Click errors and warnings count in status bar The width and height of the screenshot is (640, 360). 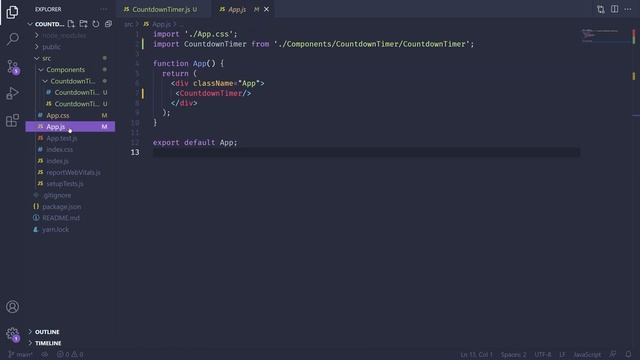pyautogui.click(x=70, y=354)
